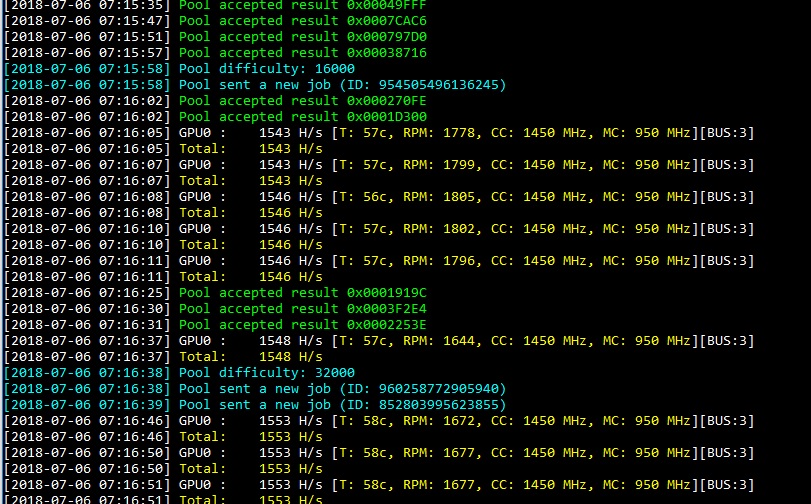Viewport: 811px width, 504px height.
Task: Click job ID 960258772905940
Action: [x=438, y=389]
